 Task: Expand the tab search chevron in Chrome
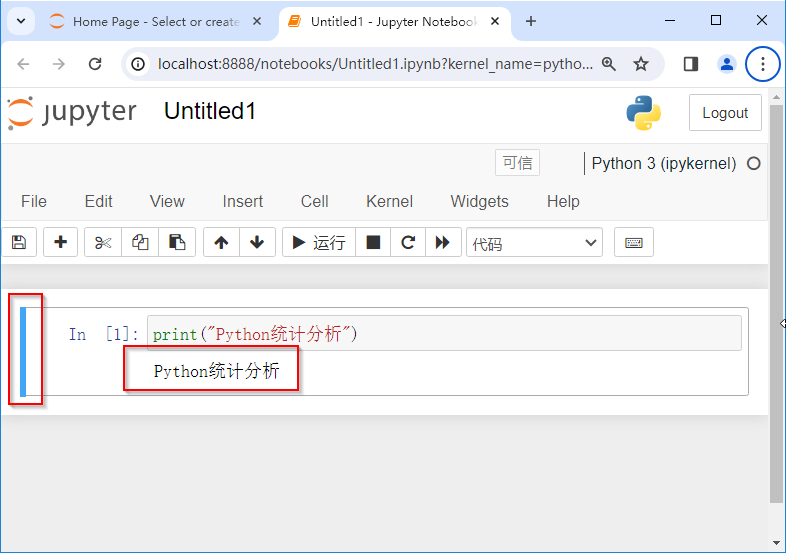[x=20, y=21]
